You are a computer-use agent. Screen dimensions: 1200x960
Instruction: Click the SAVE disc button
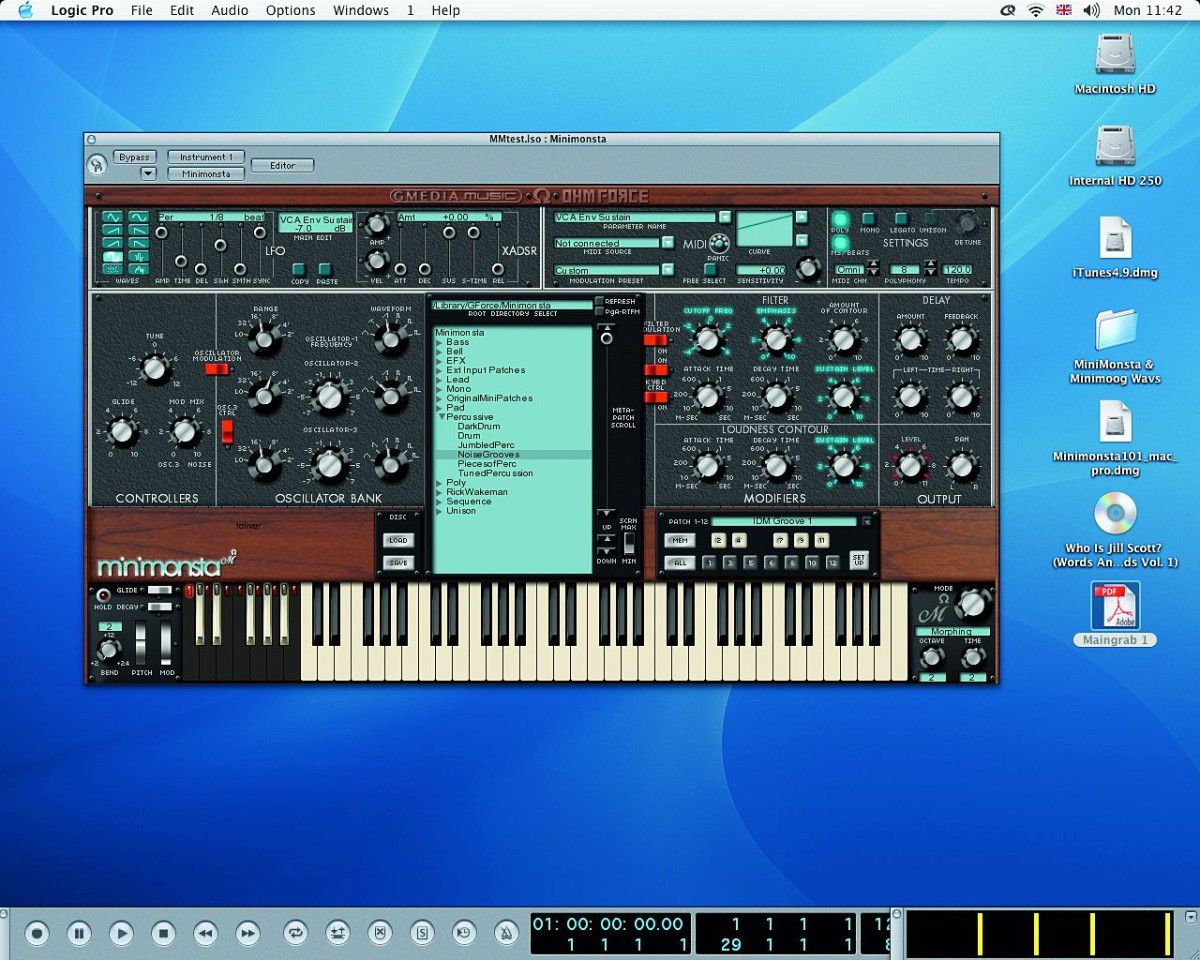point(398,563)
